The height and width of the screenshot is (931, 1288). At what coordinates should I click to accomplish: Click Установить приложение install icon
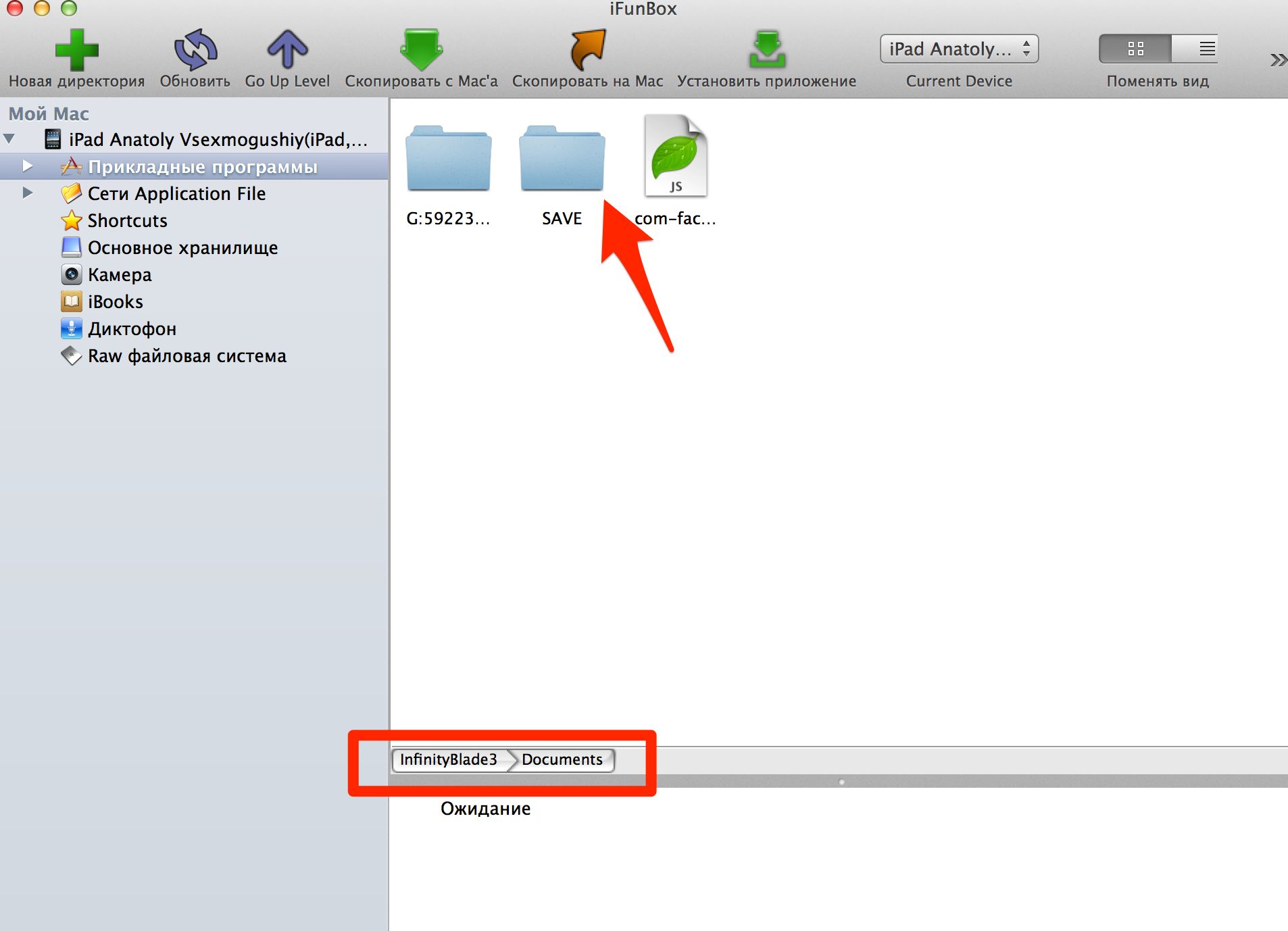(767, 49)
